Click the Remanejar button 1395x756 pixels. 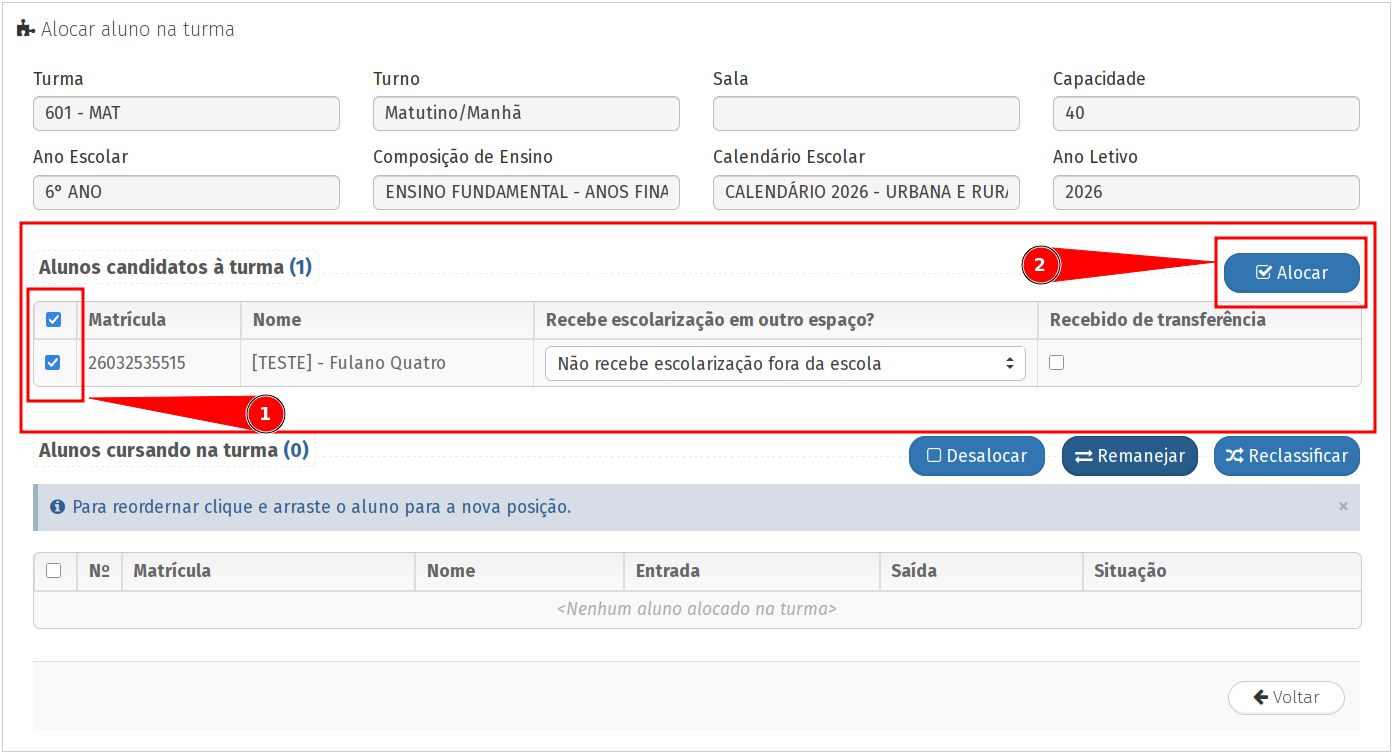1129,456
